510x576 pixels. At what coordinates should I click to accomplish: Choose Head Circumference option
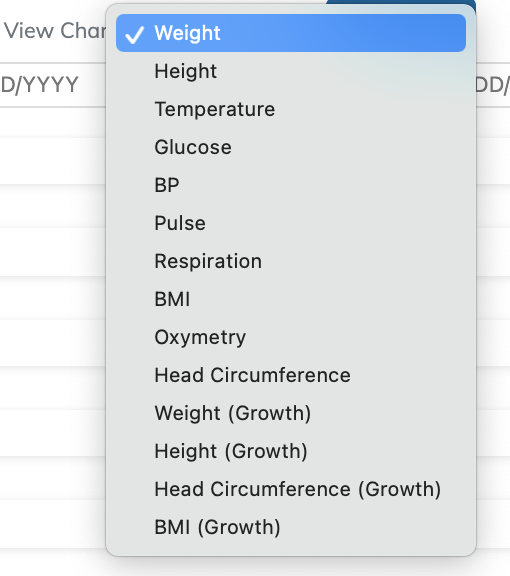(291, 375)
